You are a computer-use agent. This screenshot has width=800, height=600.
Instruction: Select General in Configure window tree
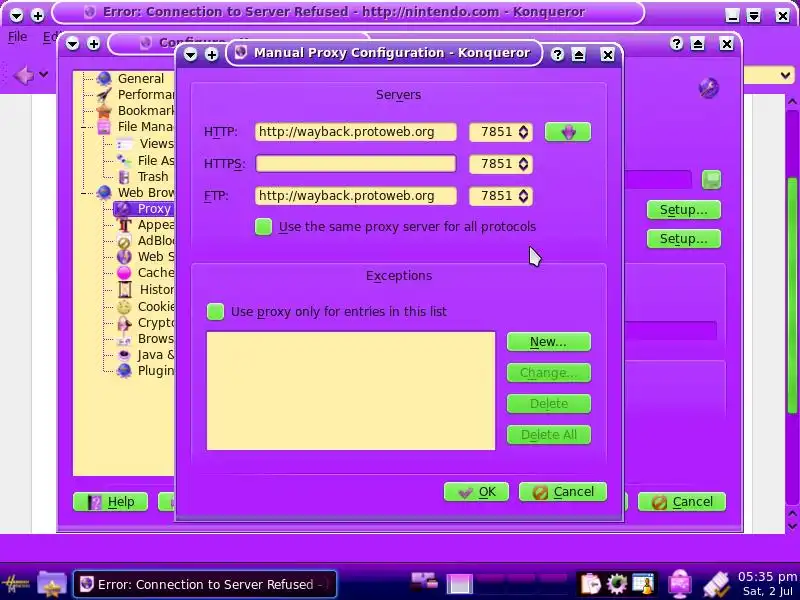pos(140,79)
